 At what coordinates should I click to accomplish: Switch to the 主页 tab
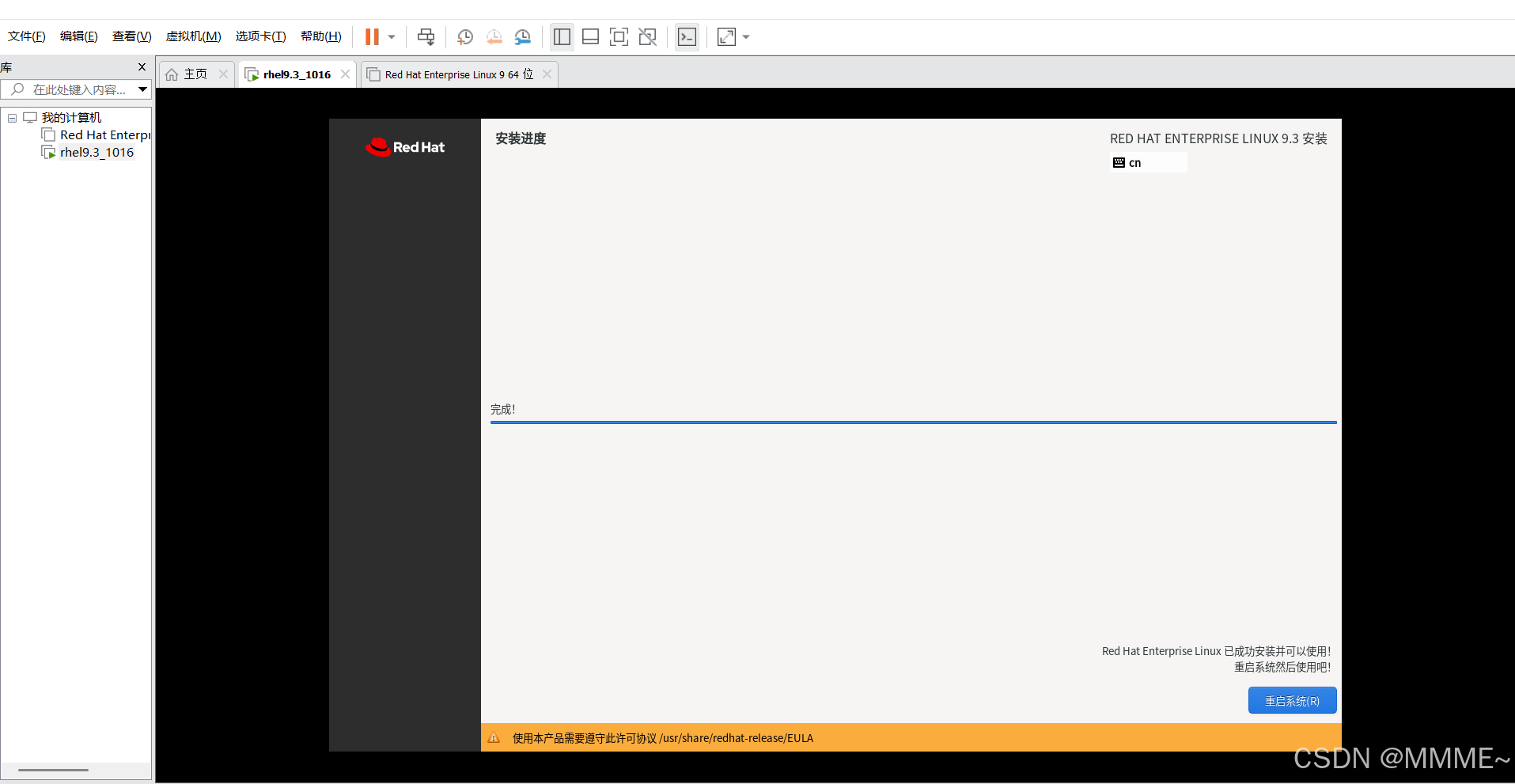tap(195, 74)
